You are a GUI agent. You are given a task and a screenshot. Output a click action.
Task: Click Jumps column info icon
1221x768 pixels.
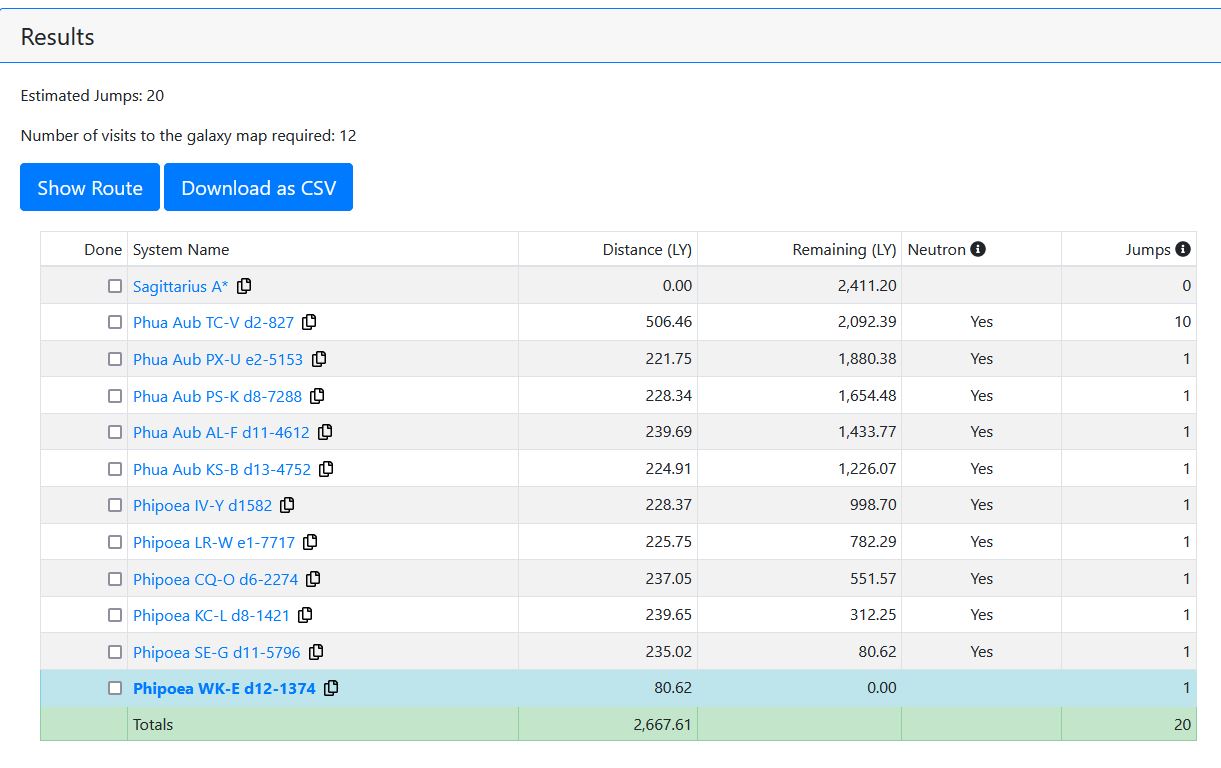tap(1183, 249)
